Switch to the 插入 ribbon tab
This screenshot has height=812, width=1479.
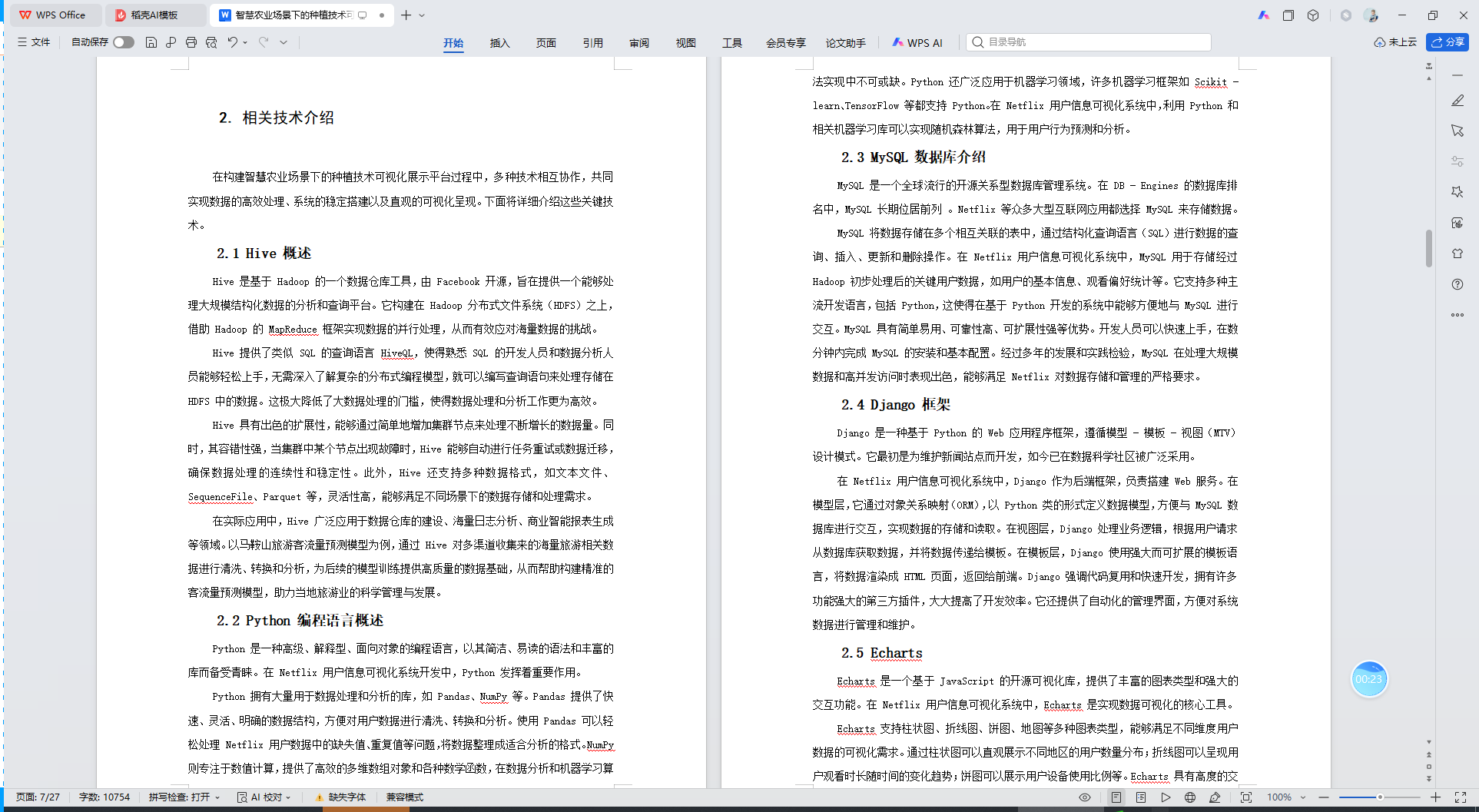[499, 43]
